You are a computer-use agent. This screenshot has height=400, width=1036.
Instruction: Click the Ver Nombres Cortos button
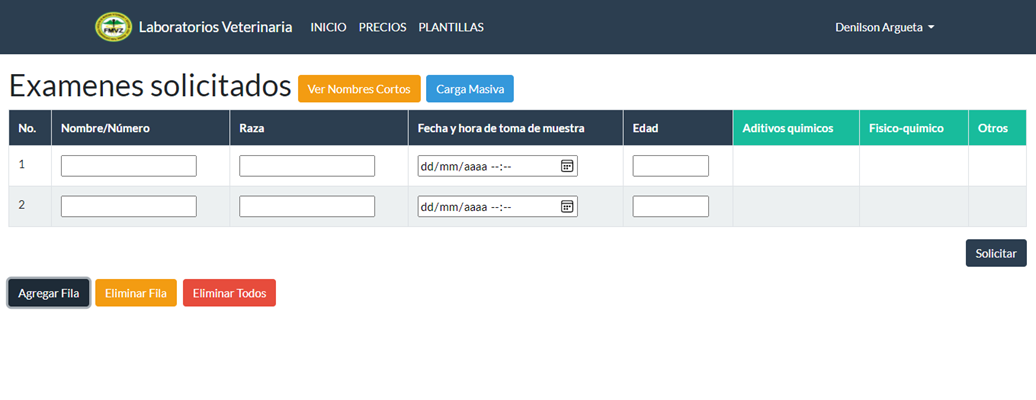pos(359,89)
